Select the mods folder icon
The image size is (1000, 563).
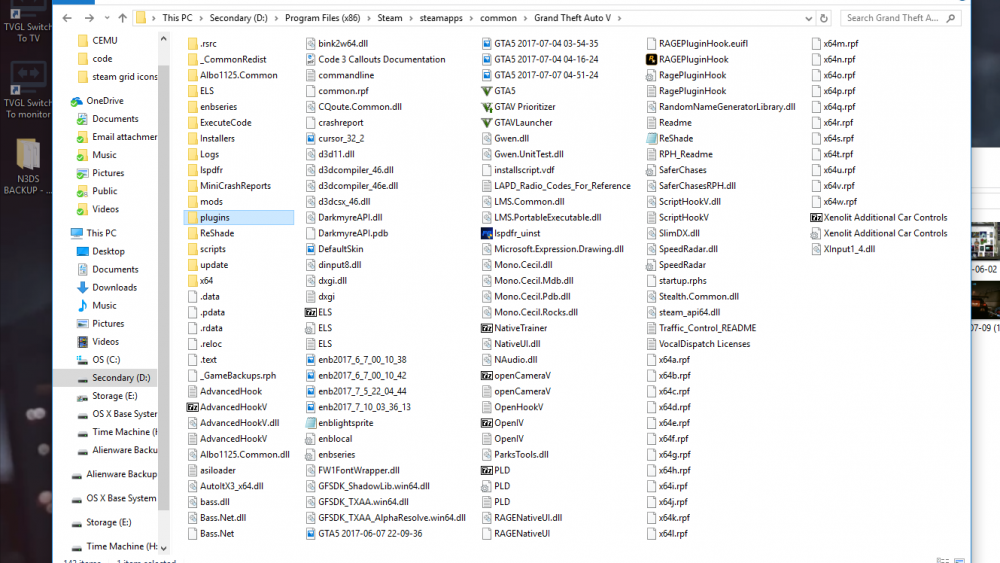point(193,201)
